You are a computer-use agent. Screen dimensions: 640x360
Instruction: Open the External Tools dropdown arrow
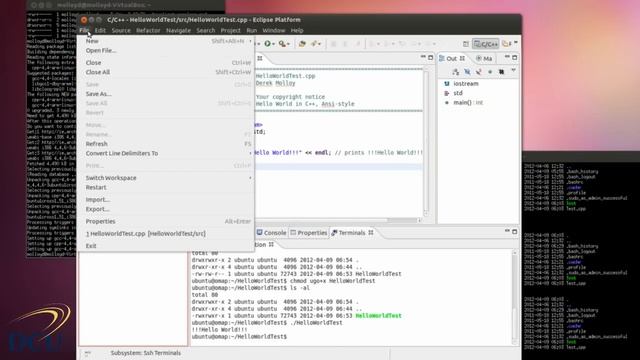(x=288, y=44)
